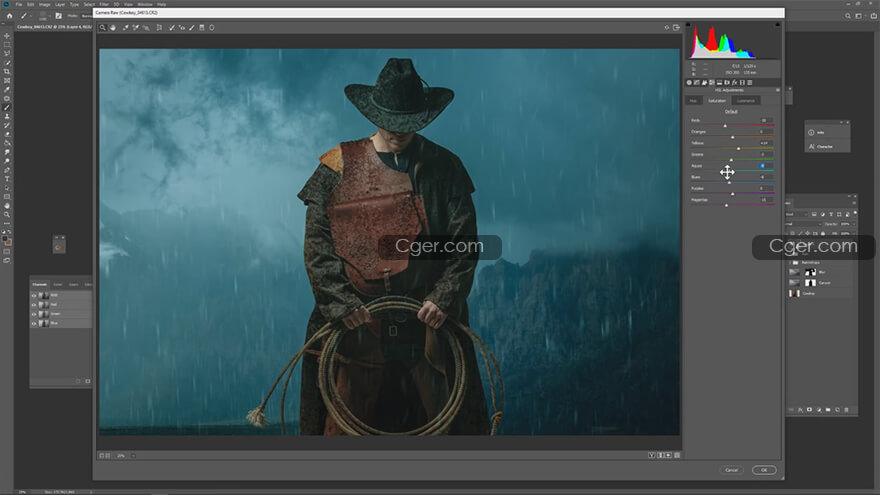880x495 pixels.
Task: Open the Character panel icon
Action: tap(811, 146)
